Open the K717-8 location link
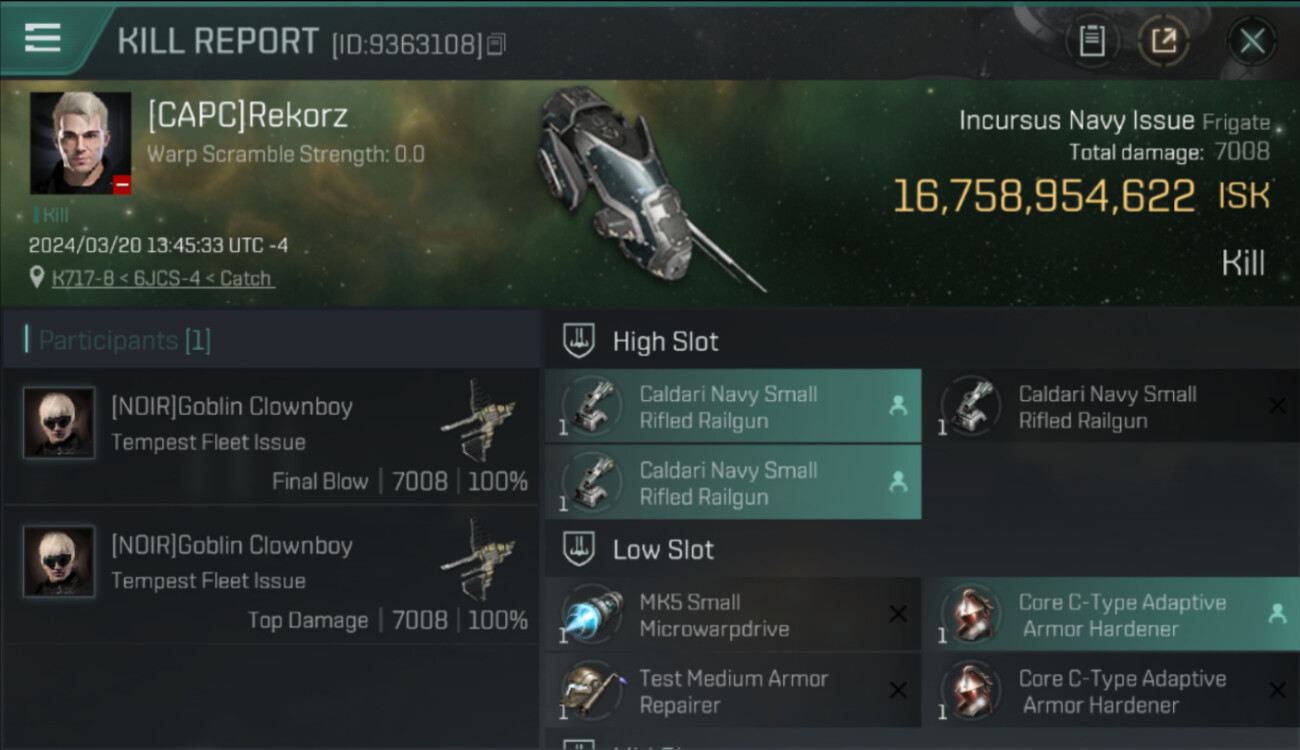This screenshot has width=1300, height=750. 162,279
